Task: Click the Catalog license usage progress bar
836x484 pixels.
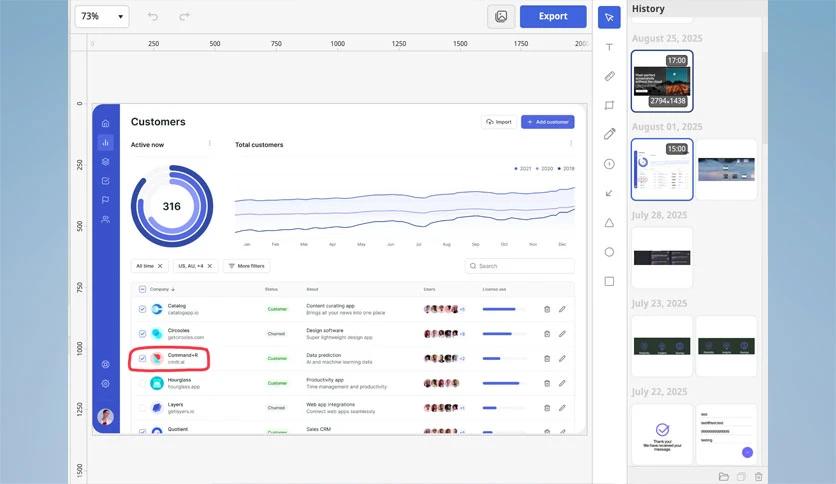Action: pyautogui.click(x=503, y=309)
